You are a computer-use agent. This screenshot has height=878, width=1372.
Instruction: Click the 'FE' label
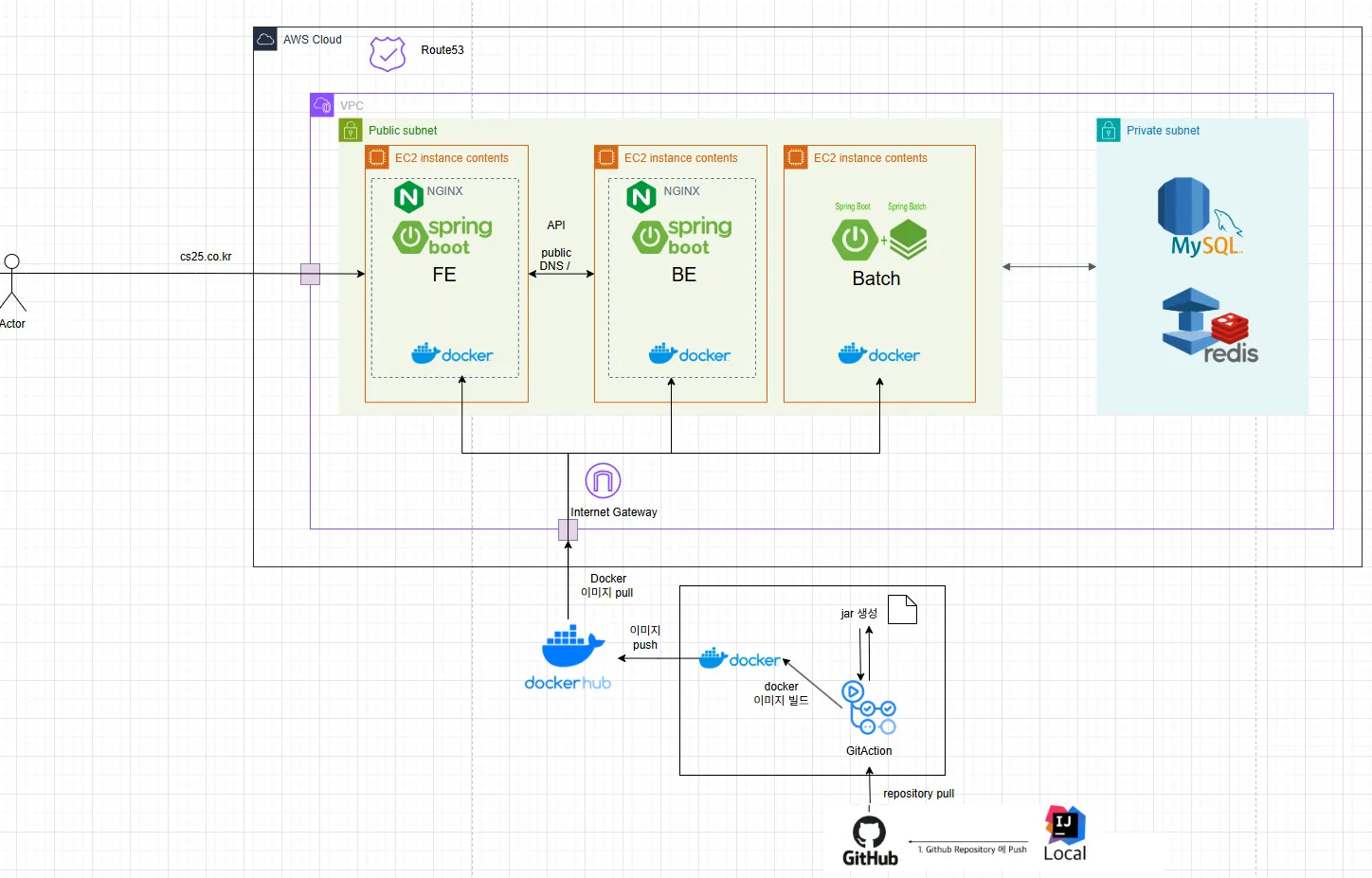444,275
